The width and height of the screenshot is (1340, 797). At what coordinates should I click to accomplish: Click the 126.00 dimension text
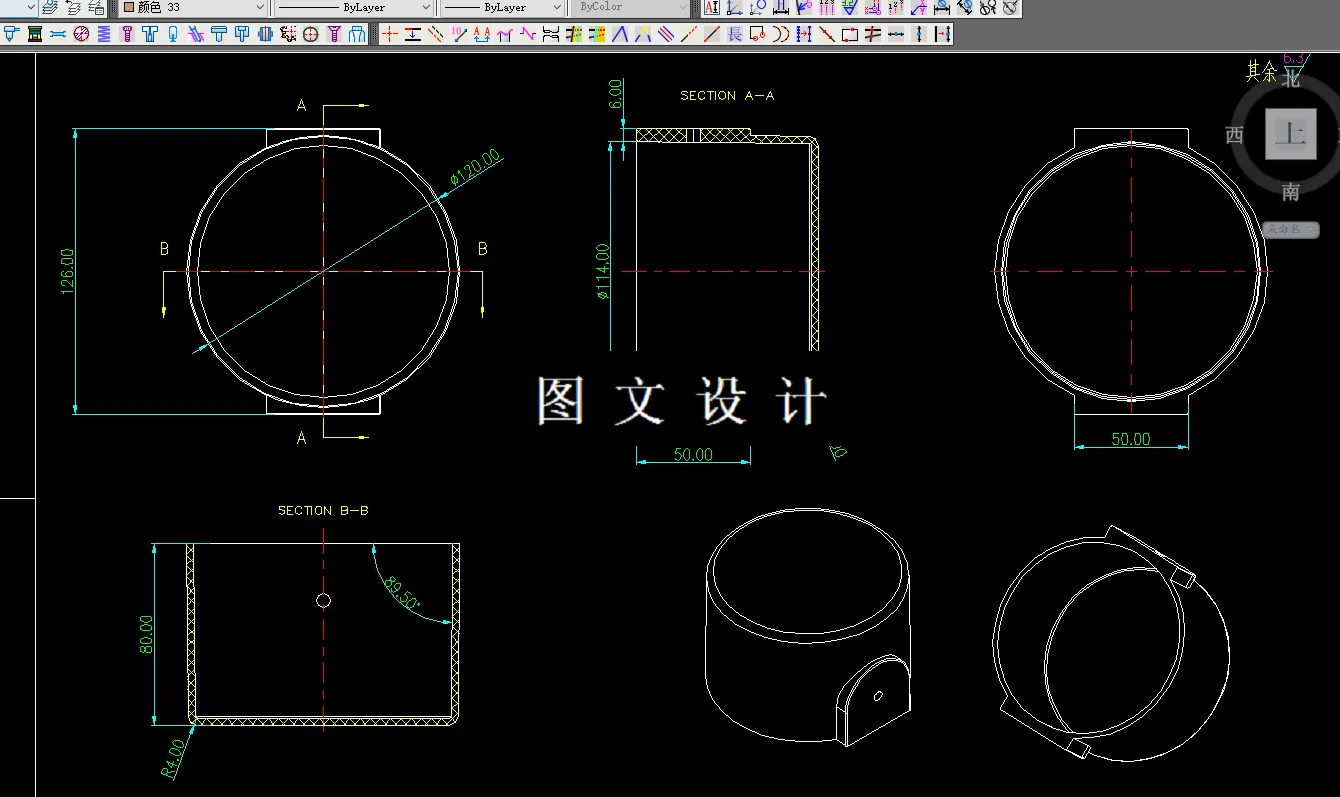coord(67,271)
